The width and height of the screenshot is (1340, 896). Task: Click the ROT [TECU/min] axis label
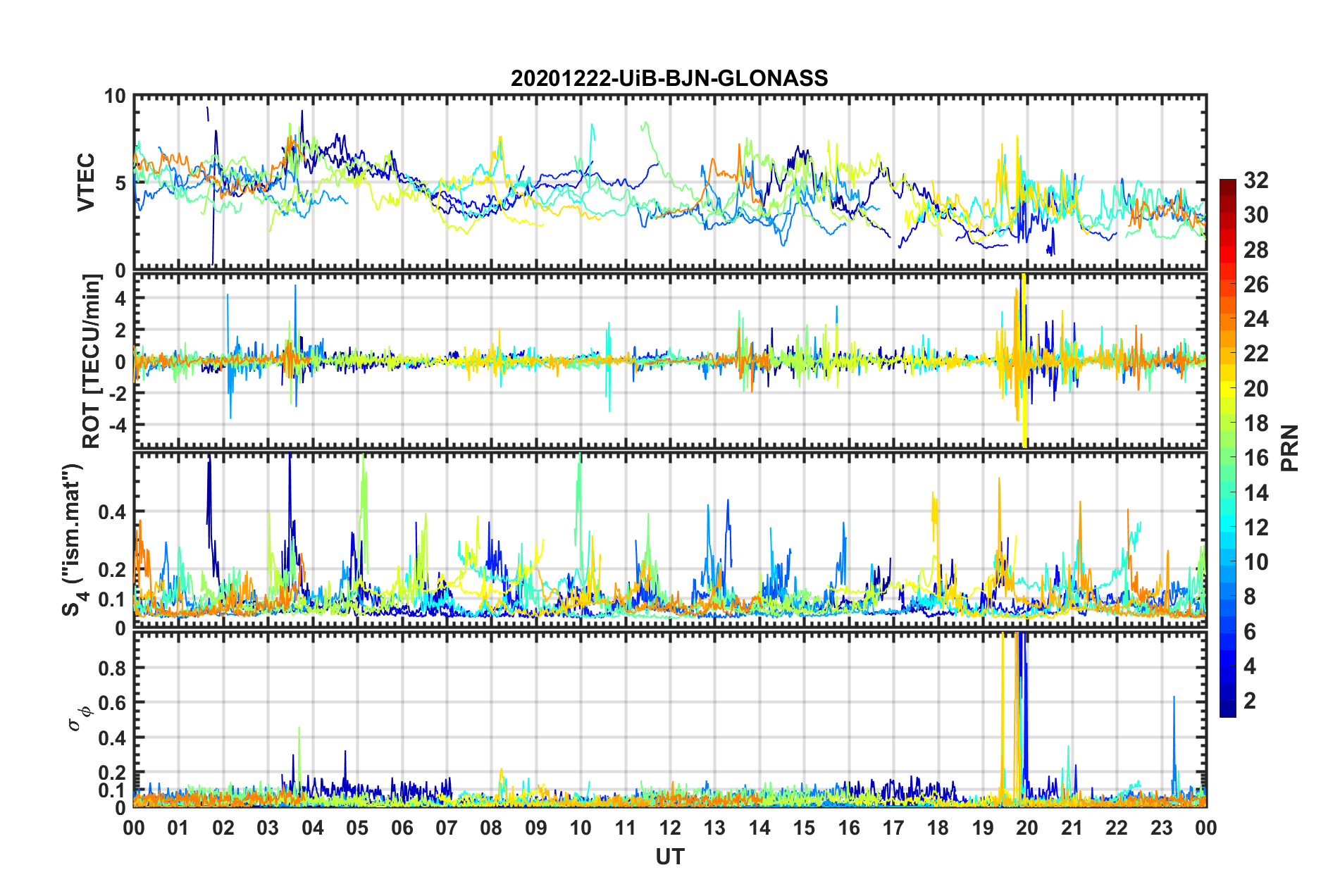pyautogui.click(x=91, y=361)
